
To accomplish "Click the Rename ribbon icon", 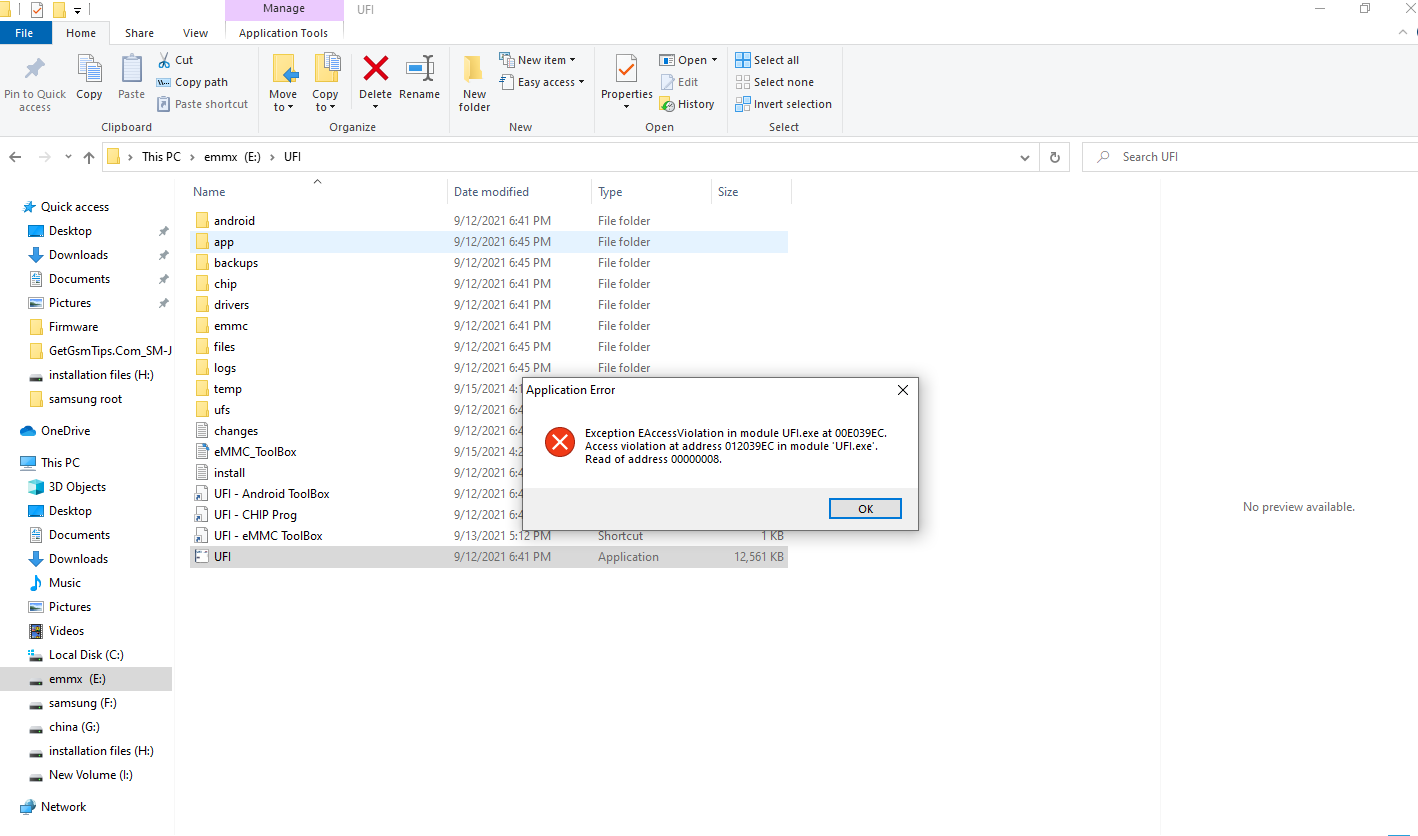I will (419, 69).
